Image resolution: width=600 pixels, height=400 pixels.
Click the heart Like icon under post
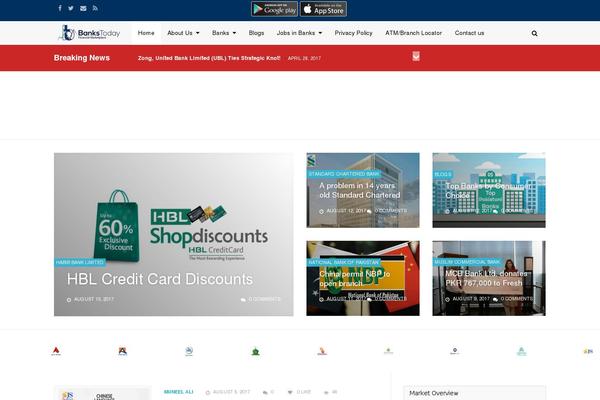point(290,392)
